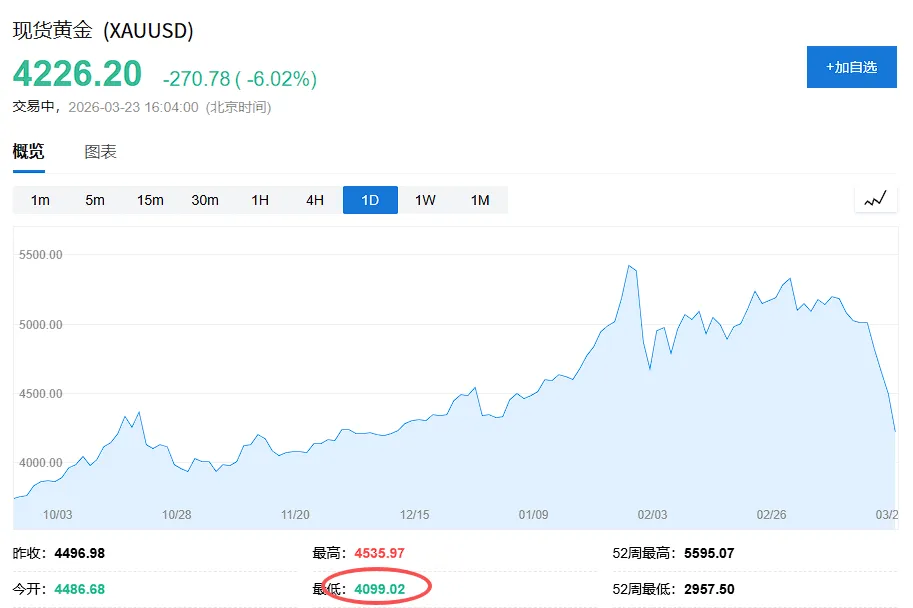Select the 15m timeframe
The width and height of the screenshot is (913, 608).
150,199
